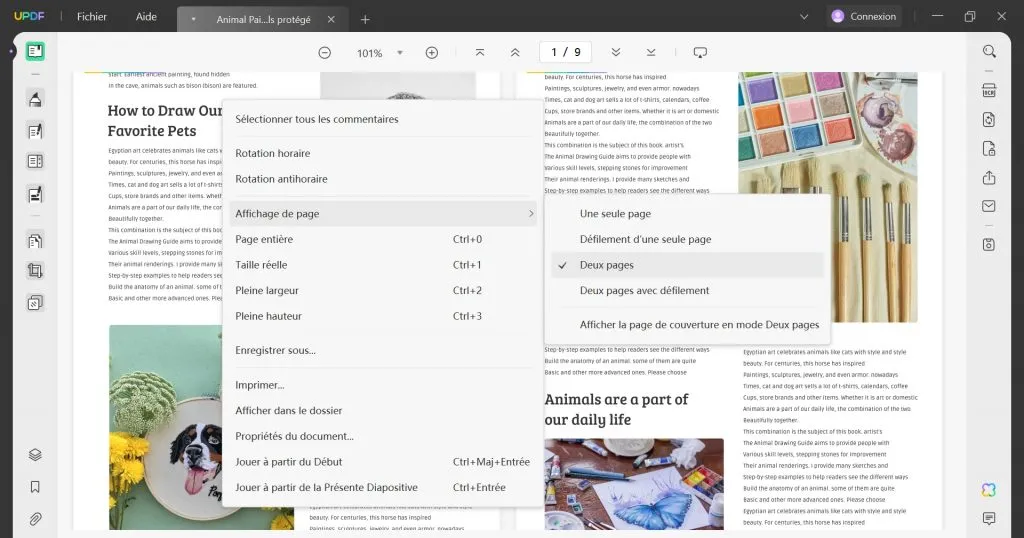
Task: Click the Share file icon
Action: (989, 178)
